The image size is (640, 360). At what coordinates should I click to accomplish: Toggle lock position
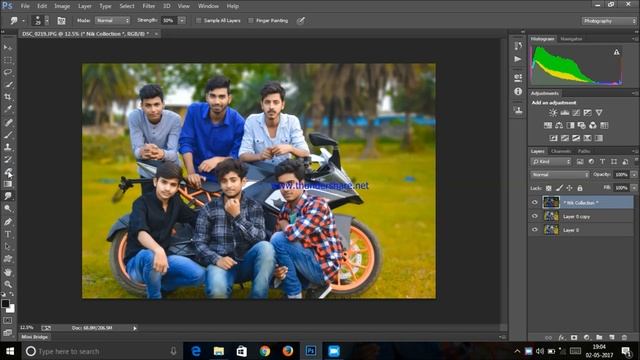click(569, 188)
